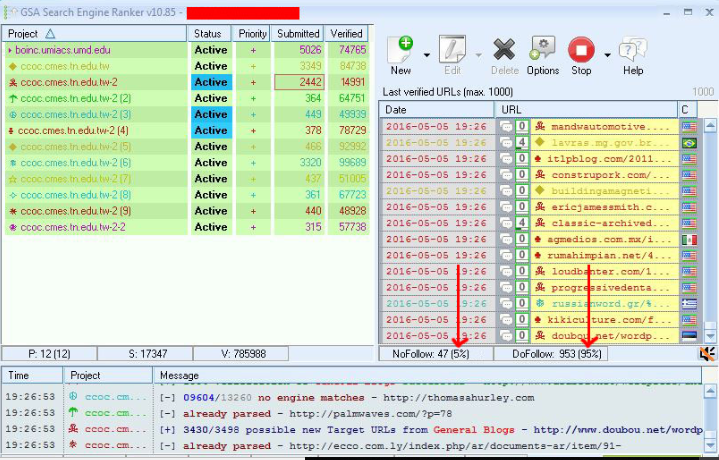The width and height of the screenshot is (719, 460).
Task: Toggle Active status of boinc.umiacs.umd.edu
Action: 211,50
